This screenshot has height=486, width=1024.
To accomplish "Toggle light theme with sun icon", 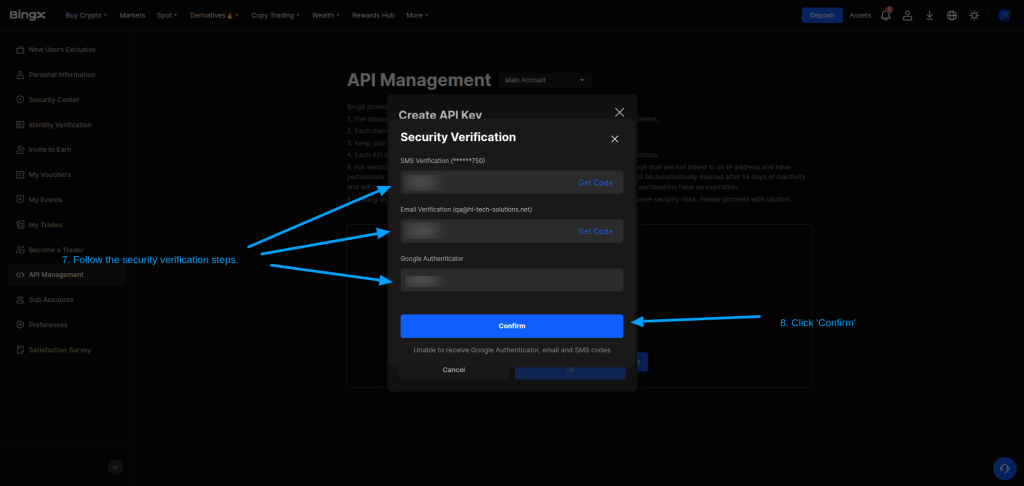I will (974, 15).
